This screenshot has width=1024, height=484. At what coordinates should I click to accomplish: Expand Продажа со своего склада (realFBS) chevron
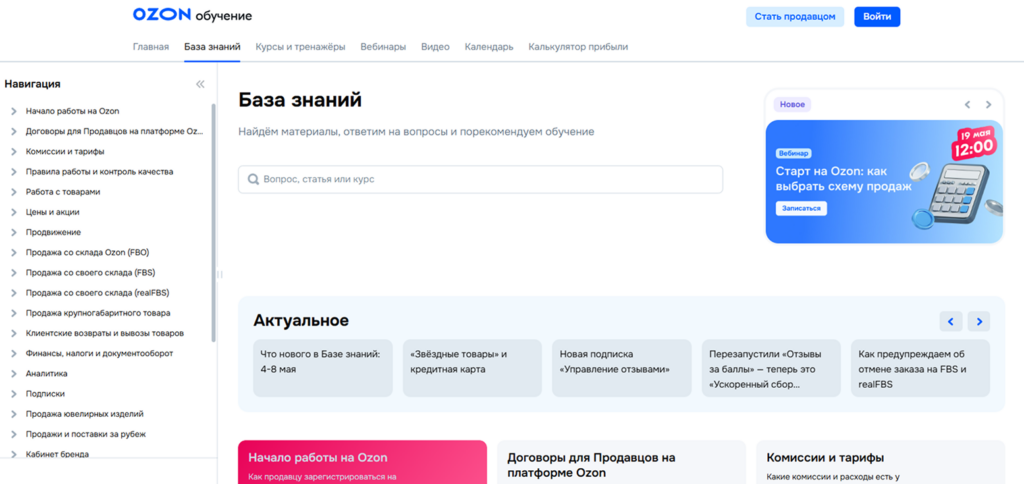(x=14, y=293)
